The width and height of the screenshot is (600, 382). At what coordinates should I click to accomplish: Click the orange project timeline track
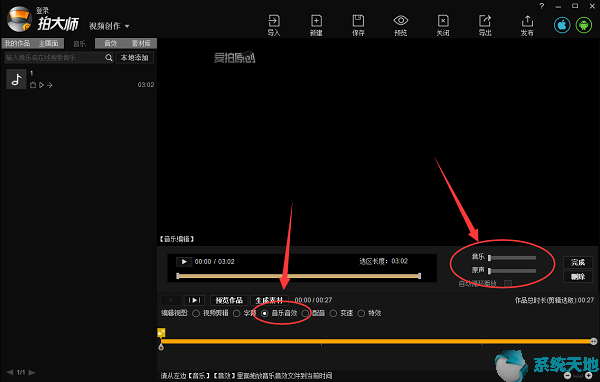(x=377, y=341)
